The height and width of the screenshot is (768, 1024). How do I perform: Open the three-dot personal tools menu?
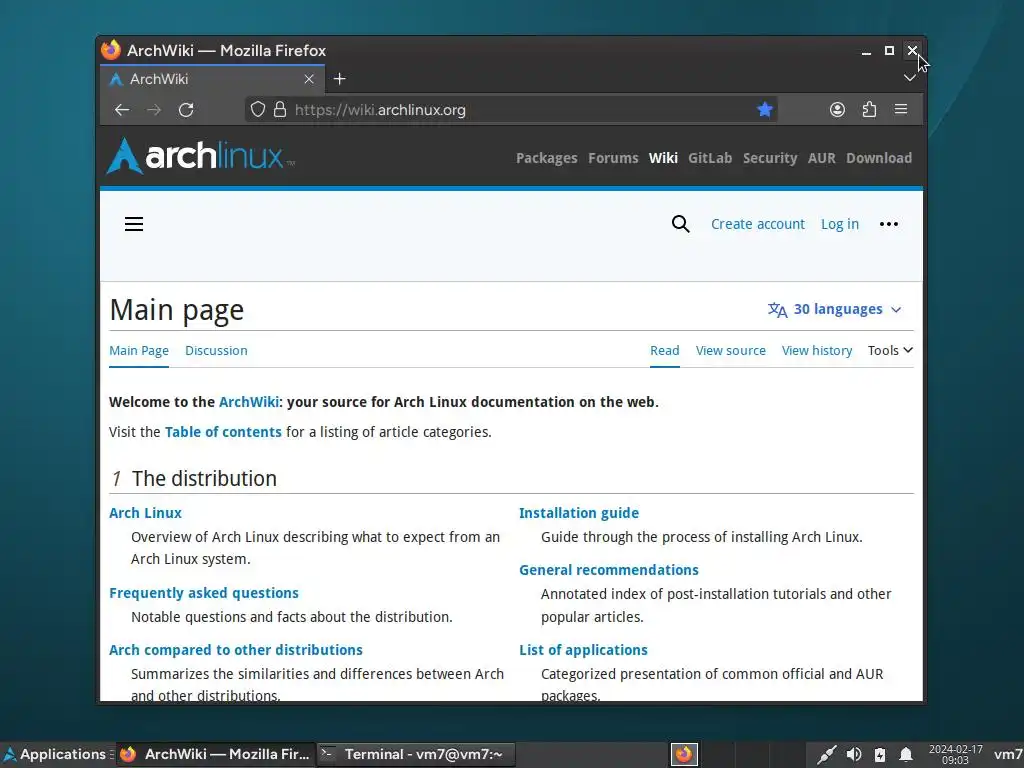[x=889, y=224]
